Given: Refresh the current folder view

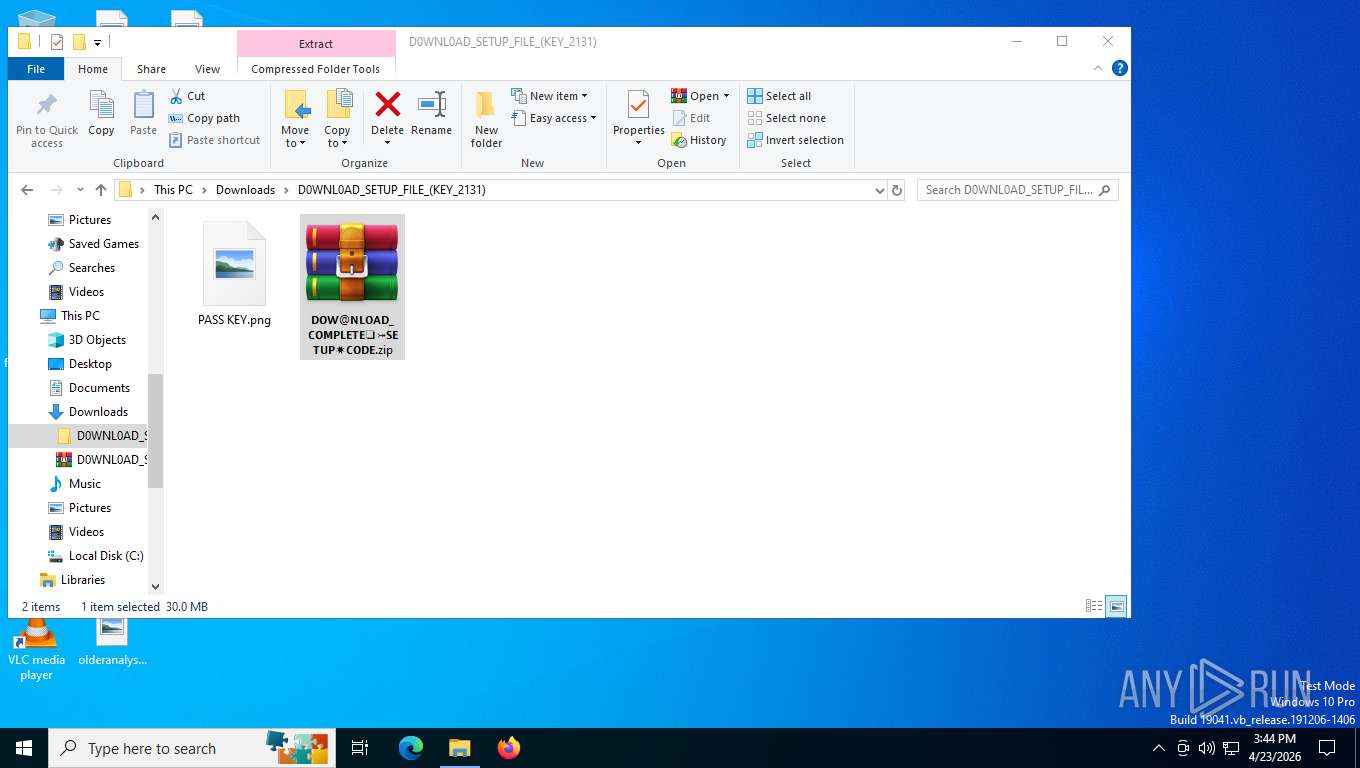Looking at the screenshot, I should click(x=897, y=190).
